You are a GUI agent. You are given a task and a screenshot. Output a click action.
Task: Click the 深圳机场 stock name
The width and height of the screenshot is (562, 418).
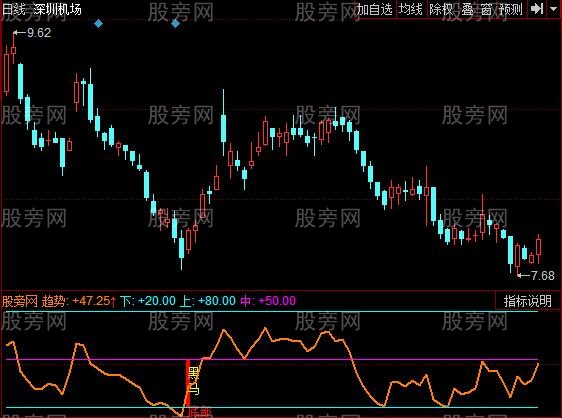[57, 9]
